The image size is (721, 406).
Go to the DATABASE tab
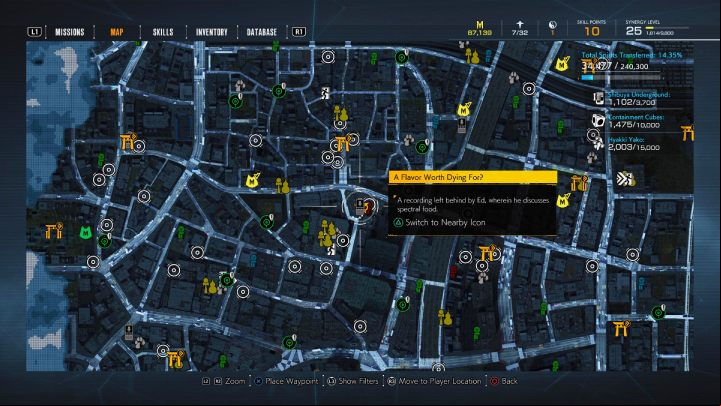(262, 32)
